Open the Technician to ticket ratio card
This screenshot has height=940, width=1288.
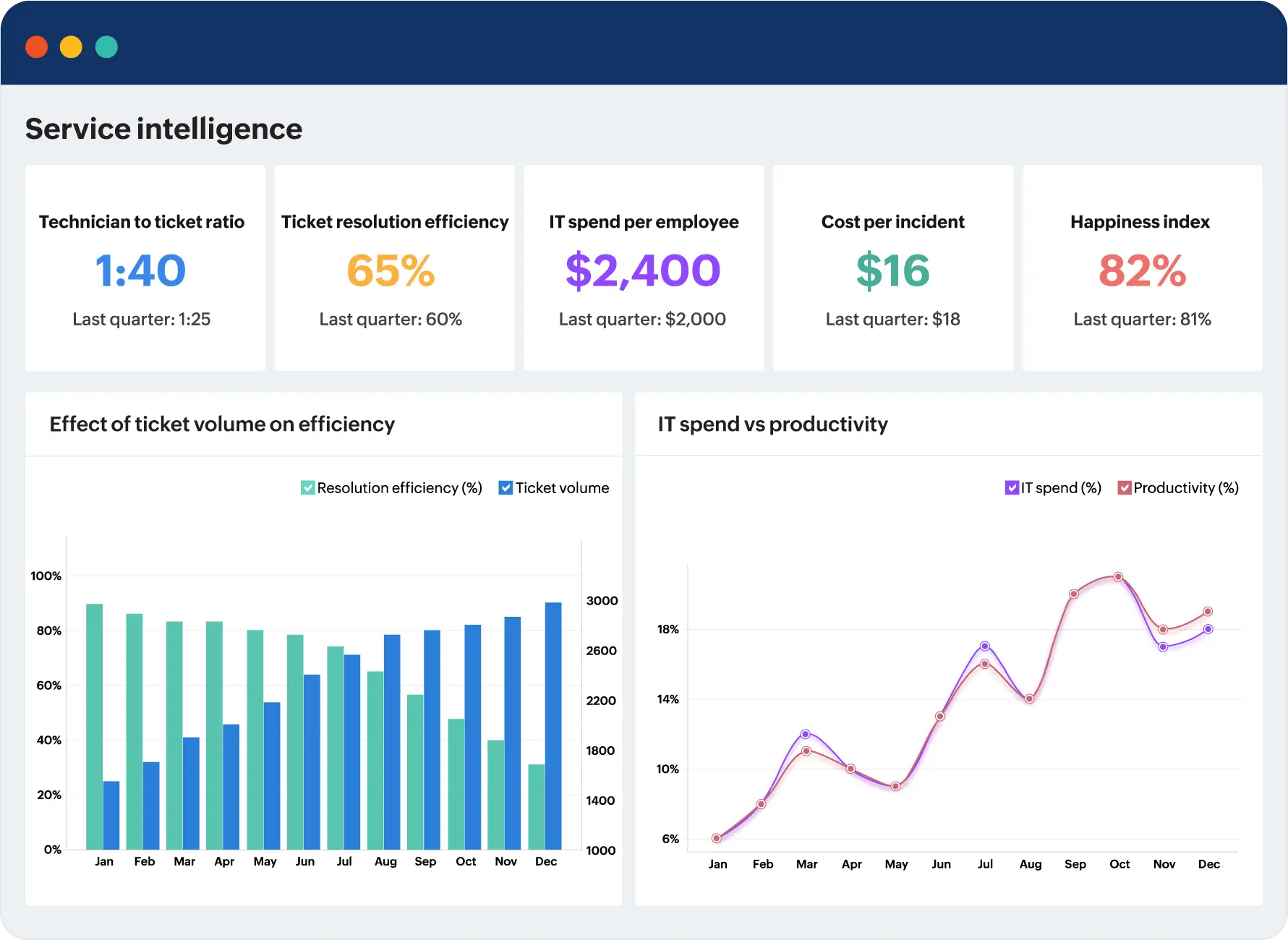point(145,268)
